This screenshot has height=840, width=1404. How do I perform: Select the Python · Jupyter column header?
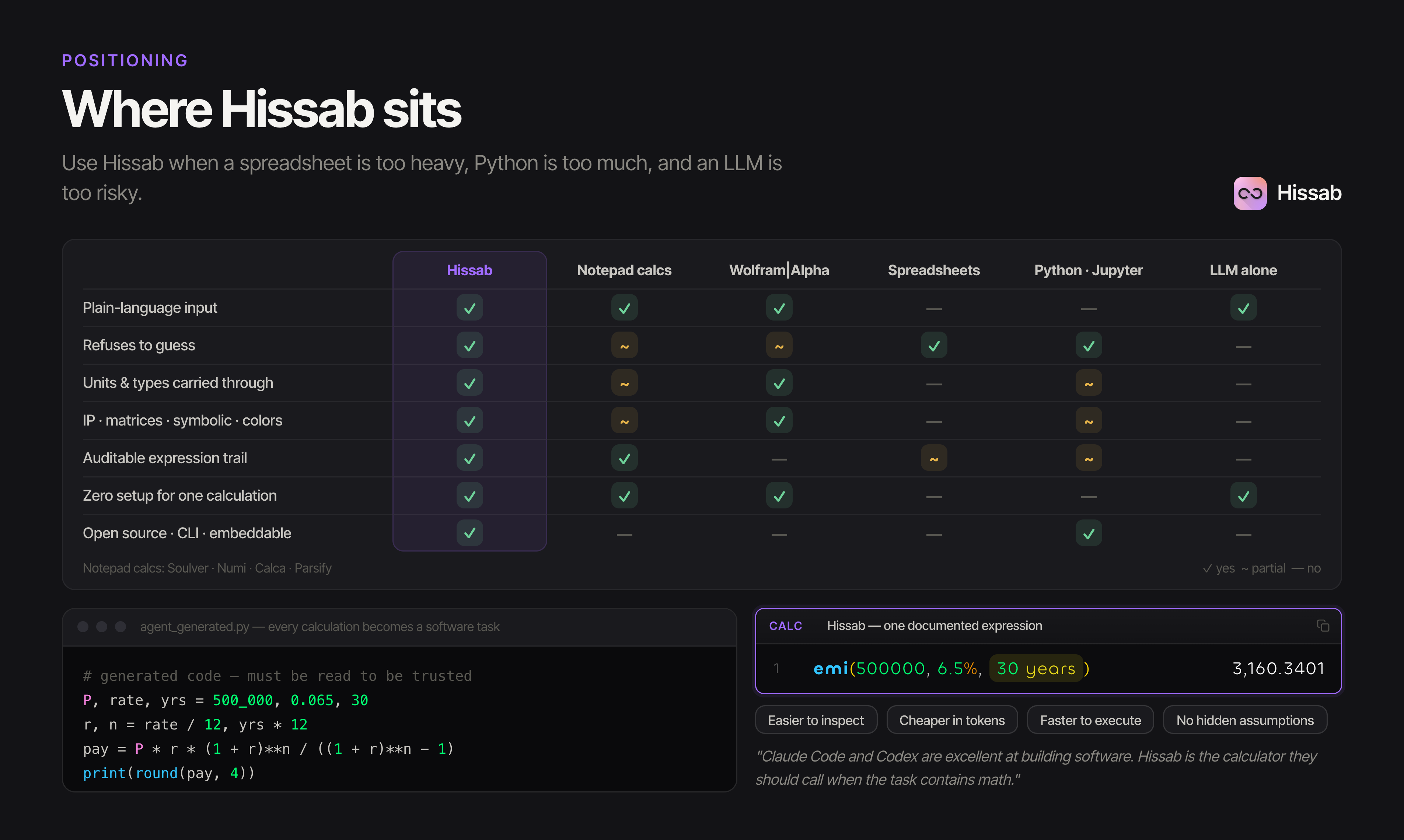click(1089, 270)
